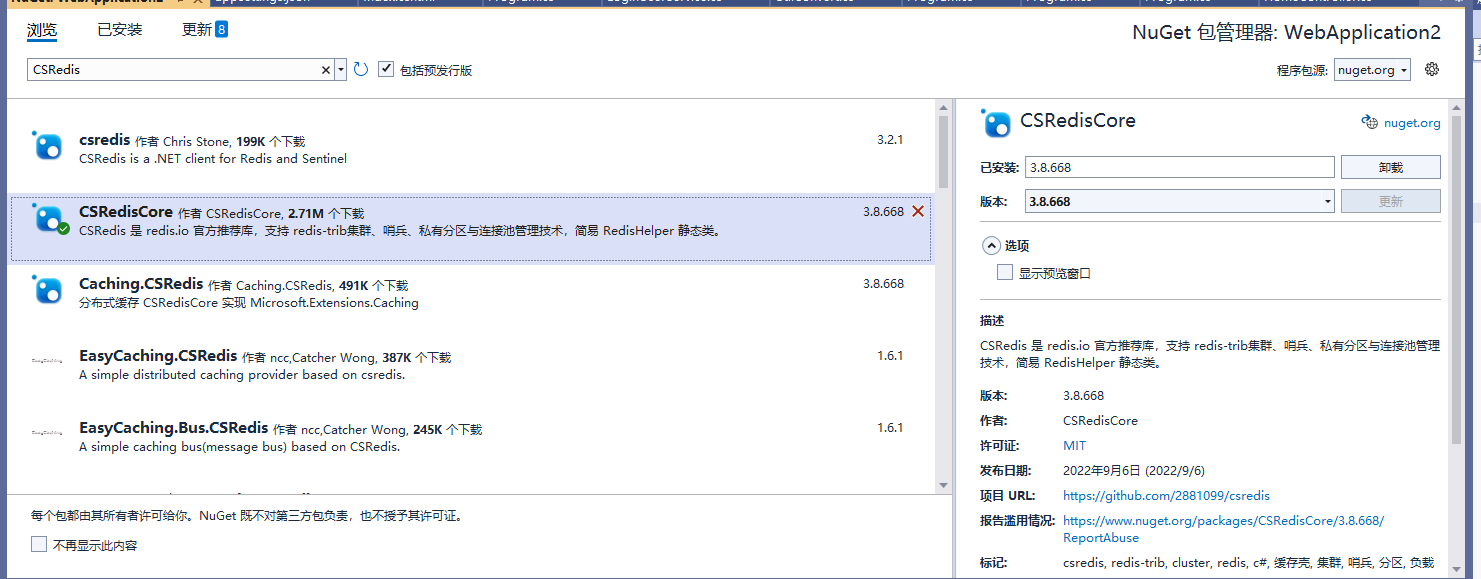Open the nuget.org link
The height and width of the screenshot is (579, 1481).
coord(1412,123)
